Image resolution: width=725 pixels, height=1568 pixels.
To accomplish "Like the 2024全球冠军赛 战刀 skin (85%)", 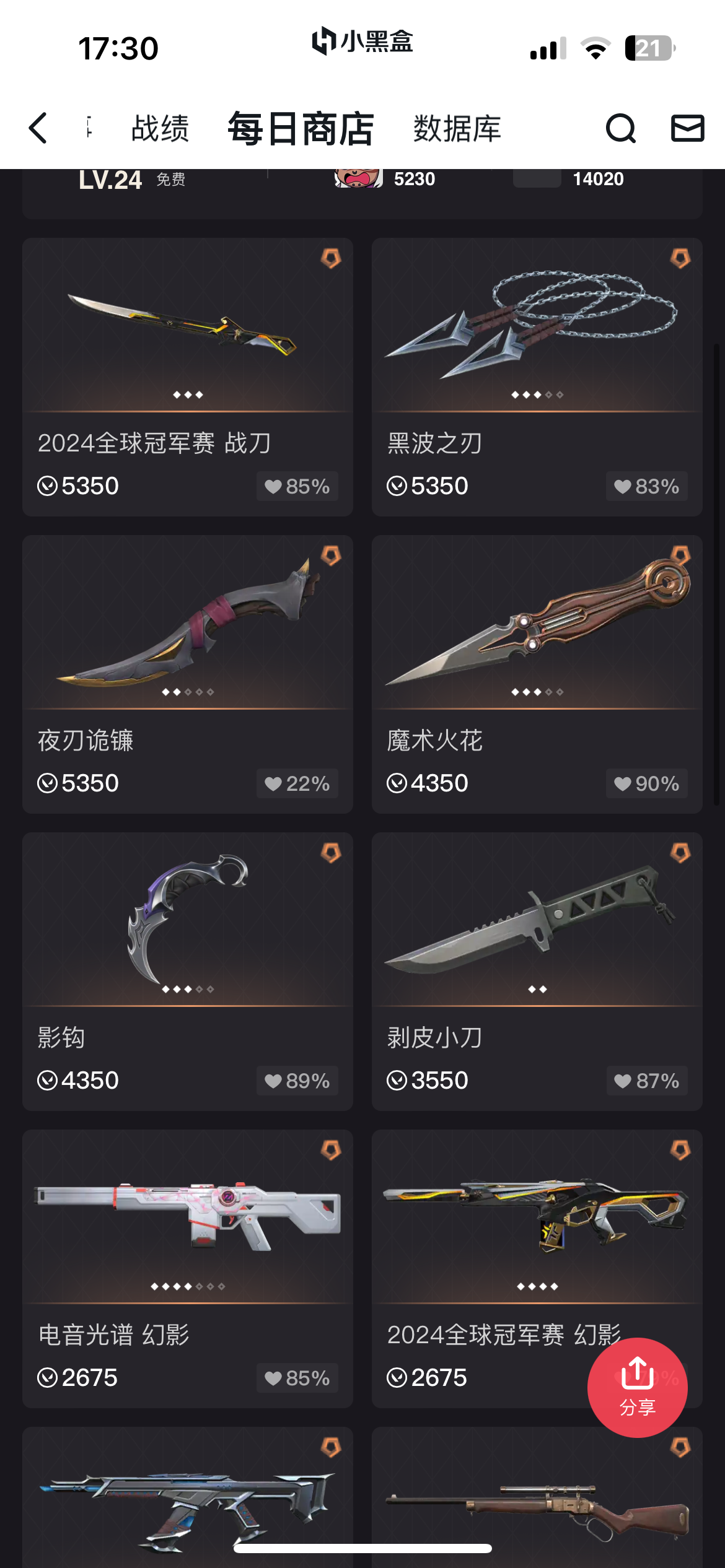I will click(x=297, y=486).
